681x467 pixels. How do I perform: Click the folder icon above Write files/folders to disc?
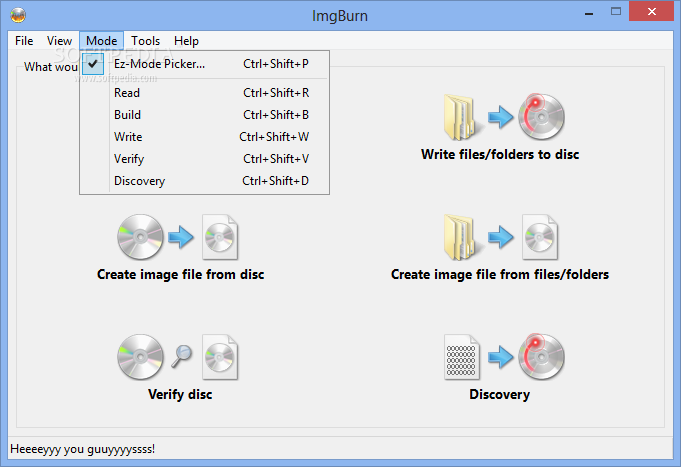(x=461, y=117)
